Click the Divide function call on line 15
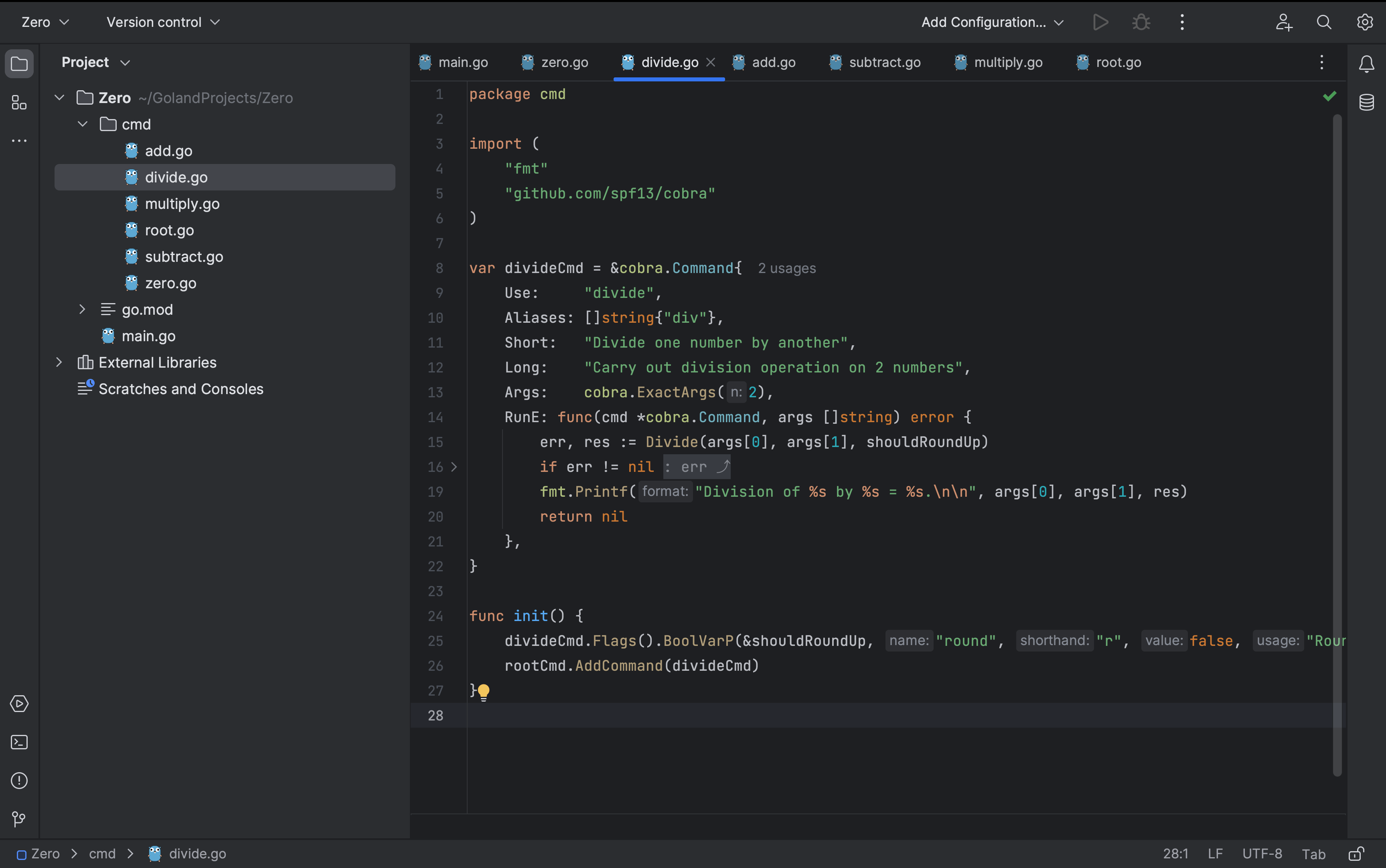The height and width of the screenshot is (868, 1386). point(672,442)
